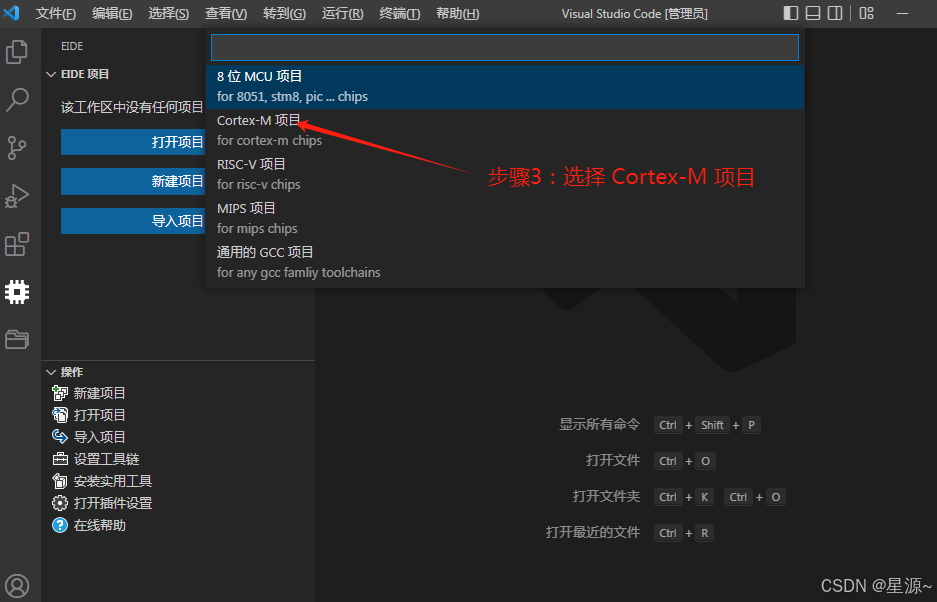The image size is (937, 602).
Task: Click the blue 新建项目 button
Action: [x=133, y=181]
